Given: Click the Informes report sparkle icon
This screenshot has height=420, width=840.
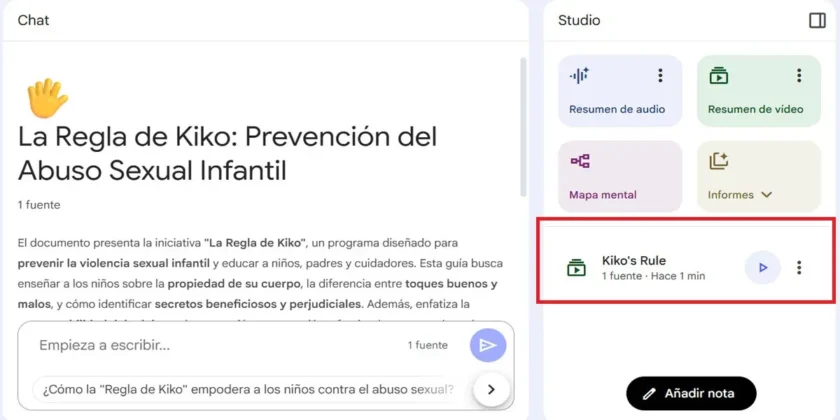Looking at the screenshot, I should click(718, 161).
